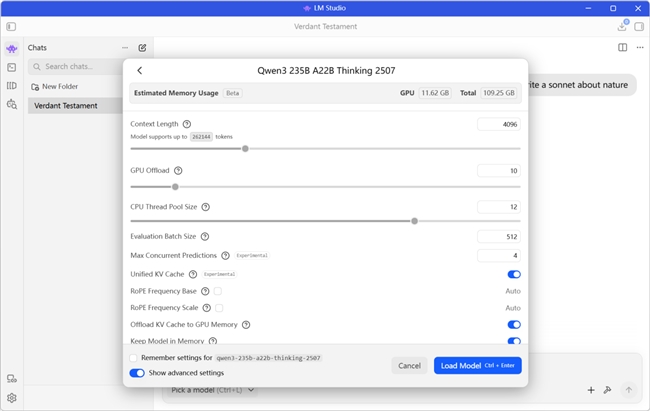Screen dimensions: 650x411
Task: Open the Chats panel more options menu
Action: (125, 48)
